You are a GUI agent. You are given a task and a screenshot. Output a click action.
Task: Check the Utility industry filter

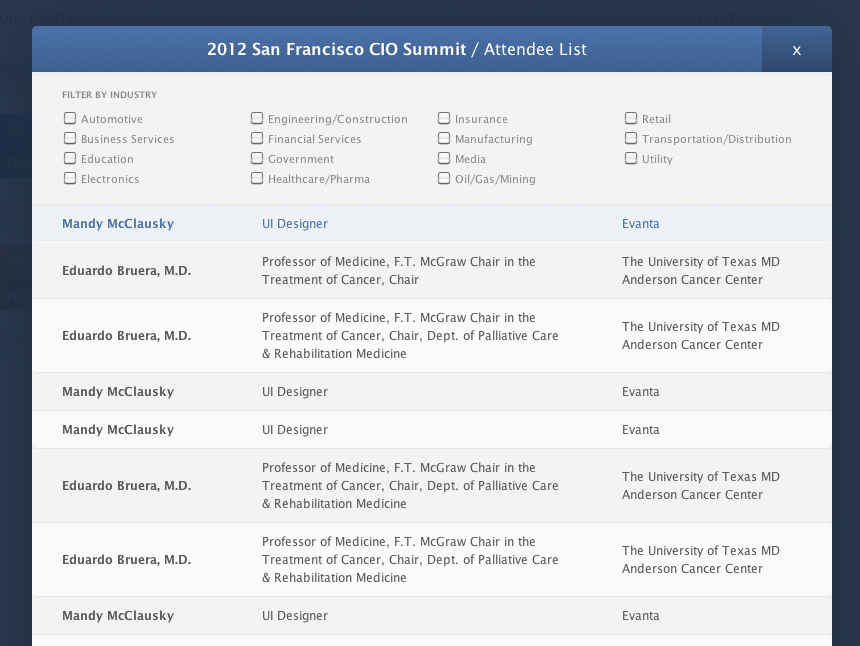(x=631, y=158)
